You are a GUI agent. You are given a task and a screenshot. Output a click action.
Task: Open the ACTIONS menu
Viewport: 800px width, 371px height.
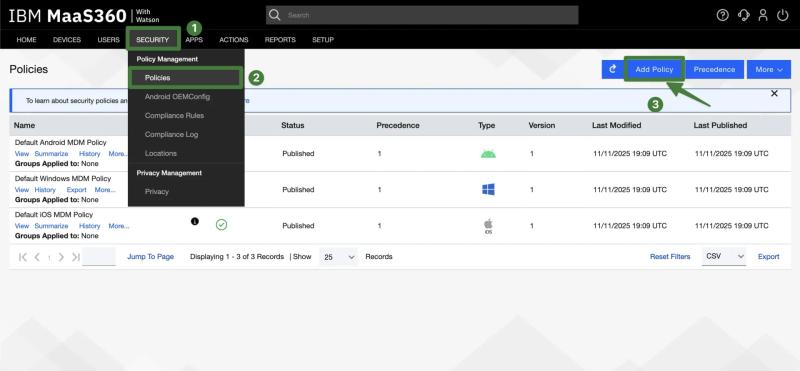point(234,40)
